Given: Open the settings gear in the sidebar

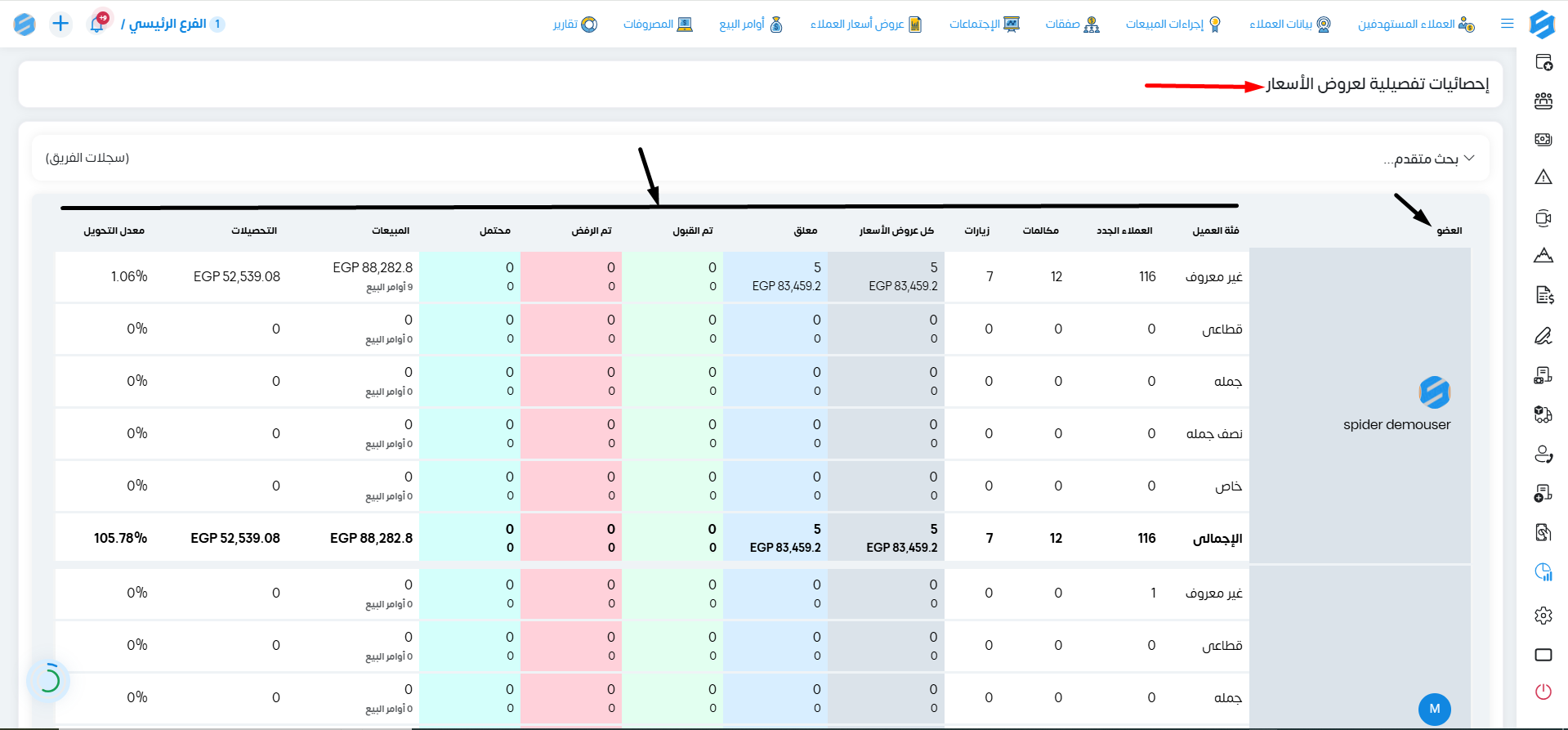Looking at the screenshot, I should click(x=1543, y=615).
